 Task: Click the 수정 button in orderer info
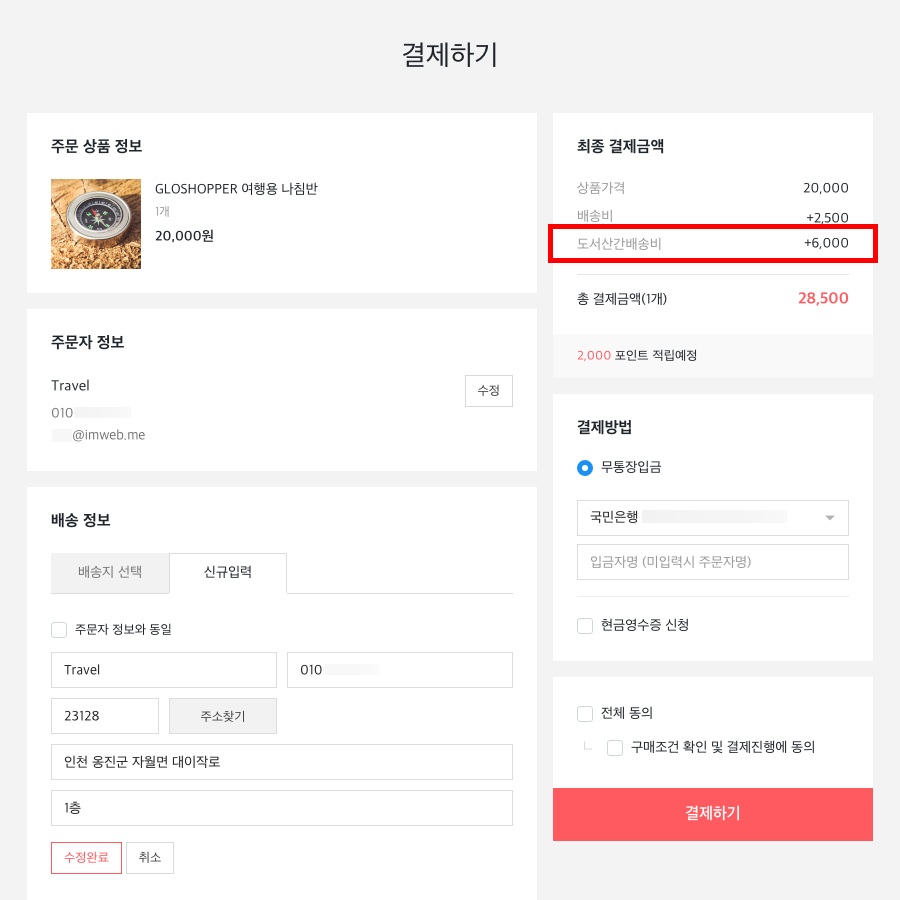[488, 391]
